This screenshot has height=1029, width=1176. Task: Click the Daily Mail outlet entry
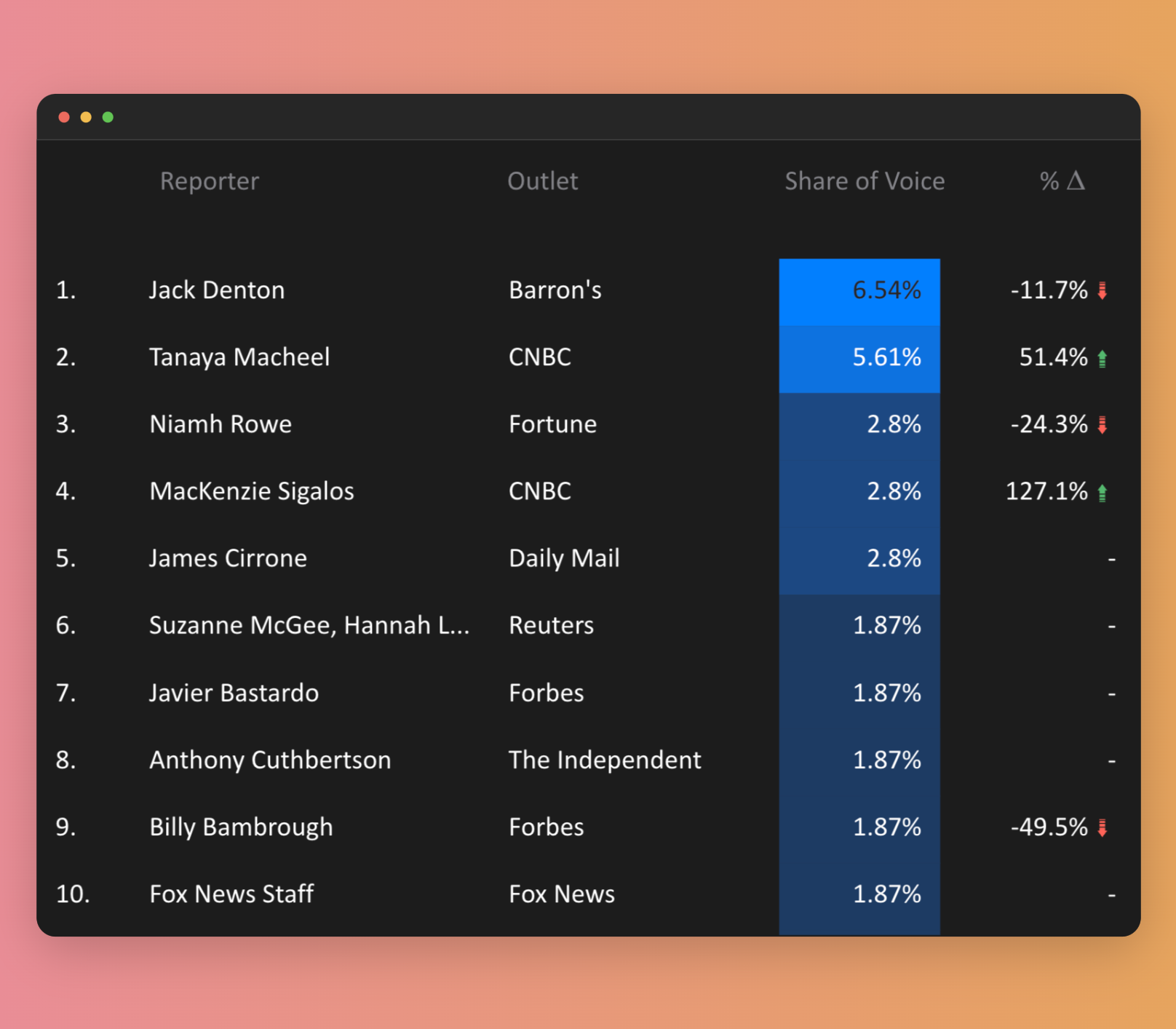click(x=563, y=559)
